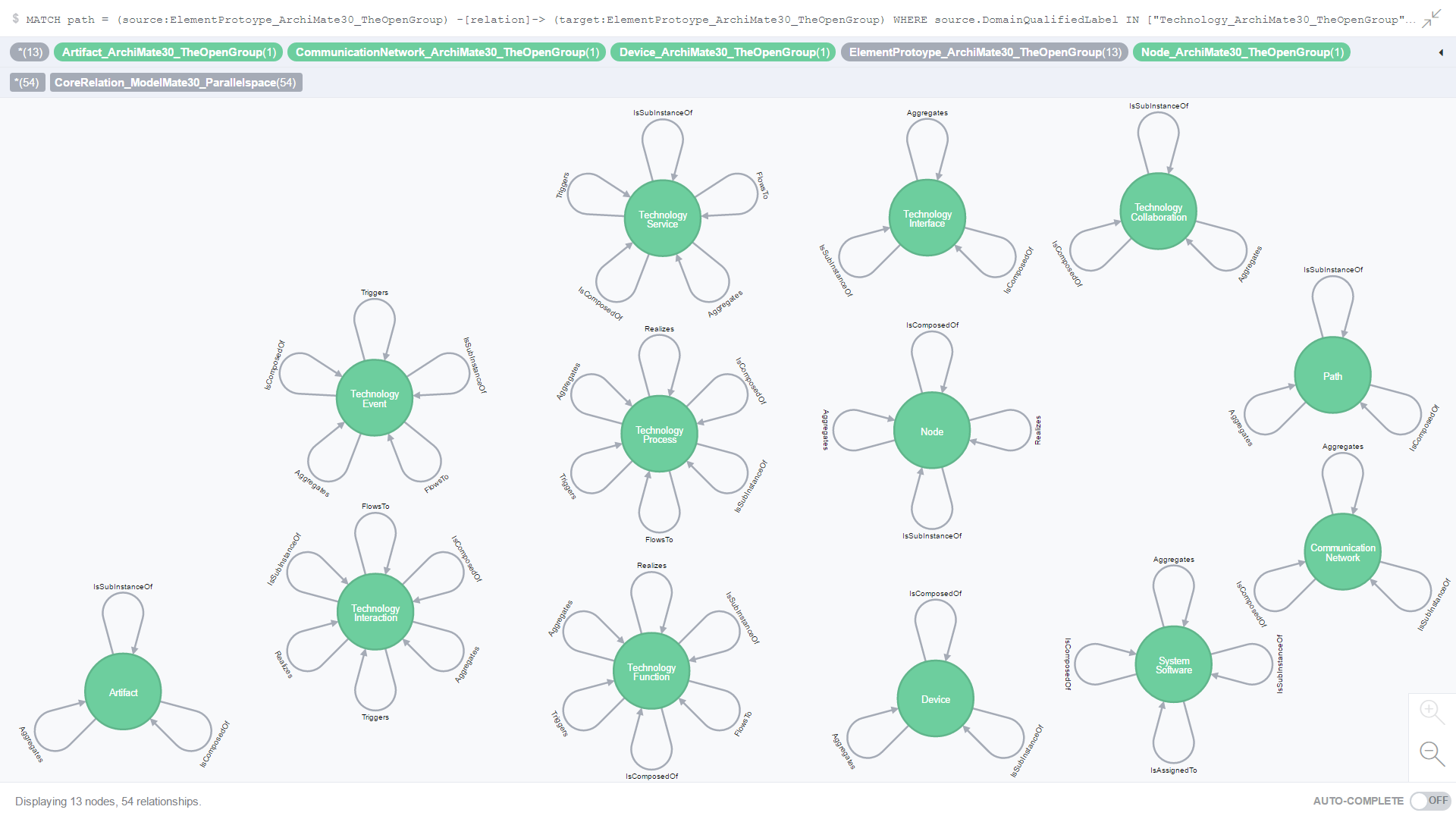
Task: Select the ElementProtoype_ArchiMate30 label badge
Action: coord(984,52)
